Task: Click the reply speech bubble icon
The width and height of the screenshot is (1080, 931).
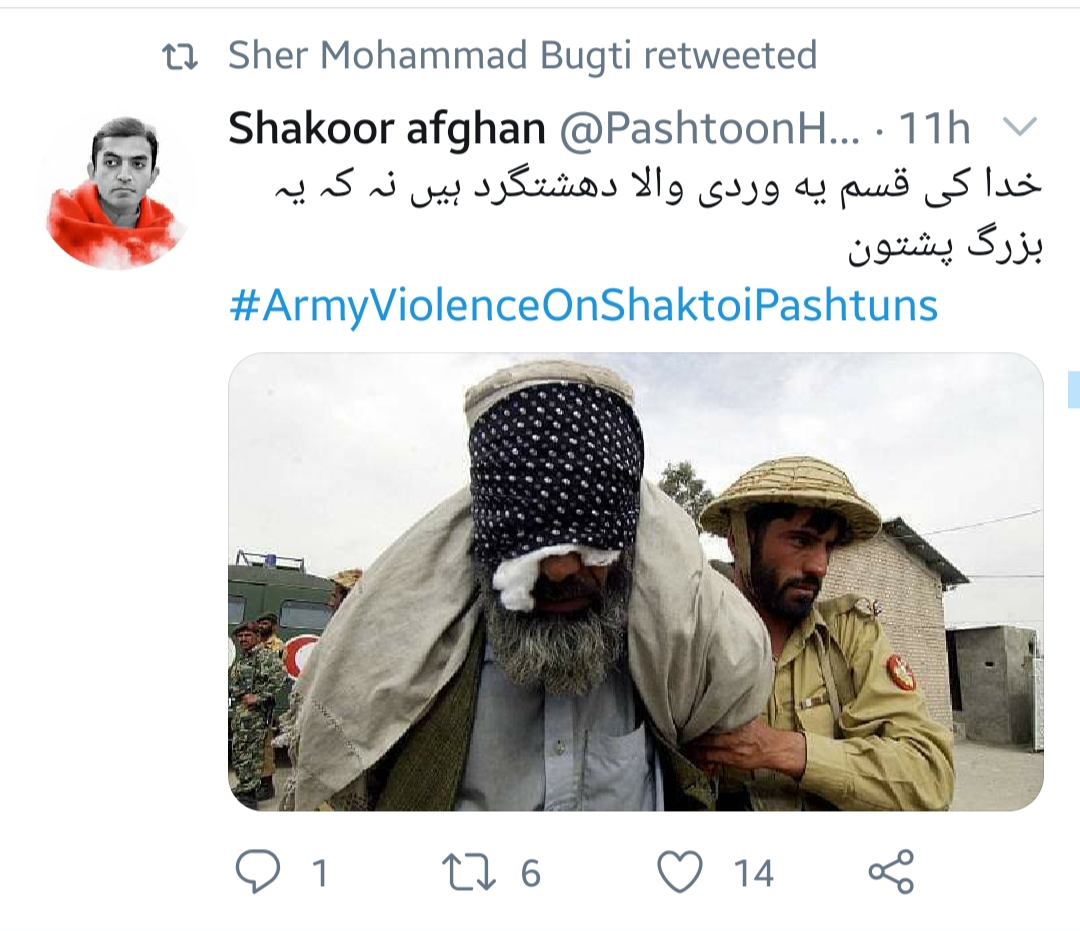Action: (x=258, y=872)
